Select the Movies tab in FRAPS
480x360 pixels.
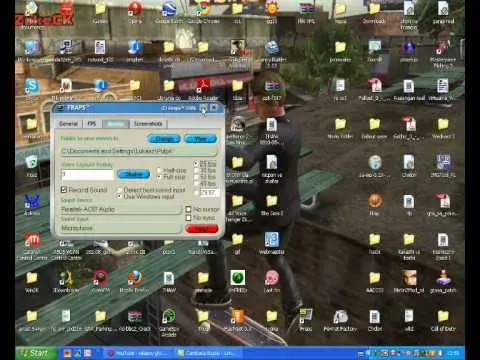[116, 124]
